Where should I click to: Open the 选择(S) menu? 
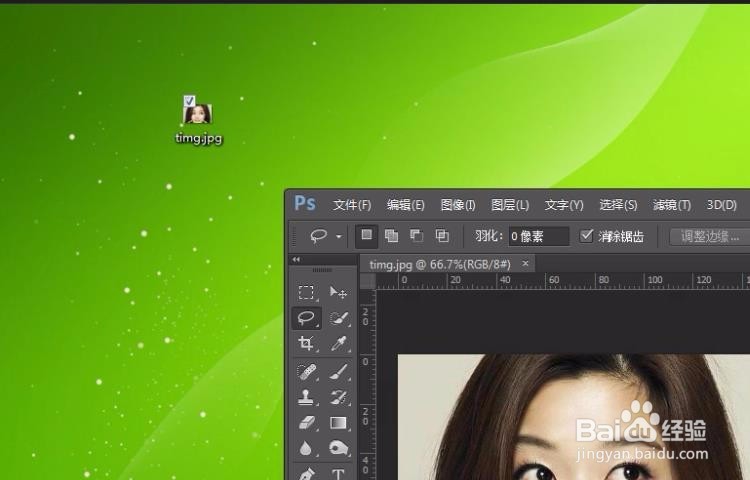(x=618, y=205)
